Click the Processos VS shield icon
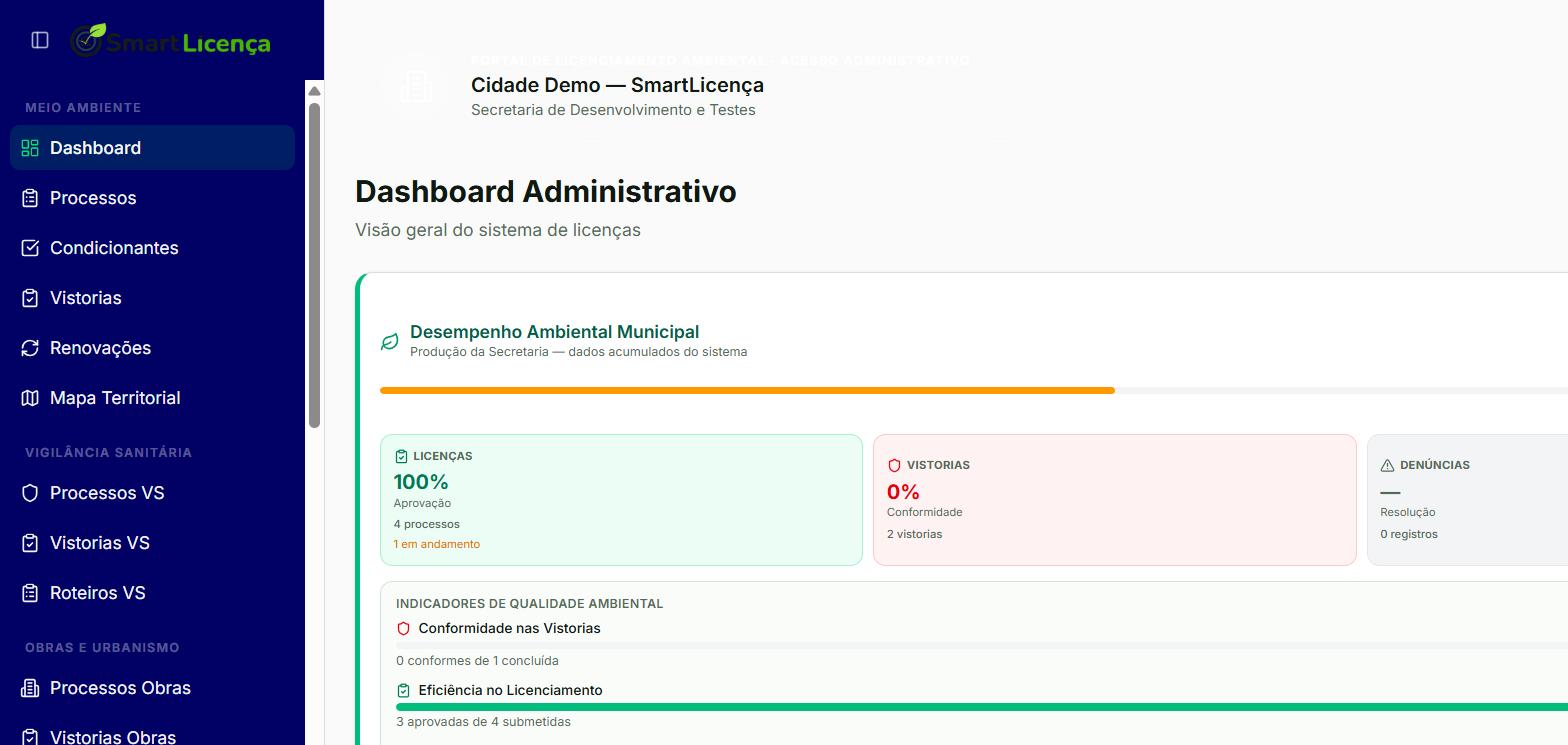1568x745 pixels. click(x=30, y=493)
